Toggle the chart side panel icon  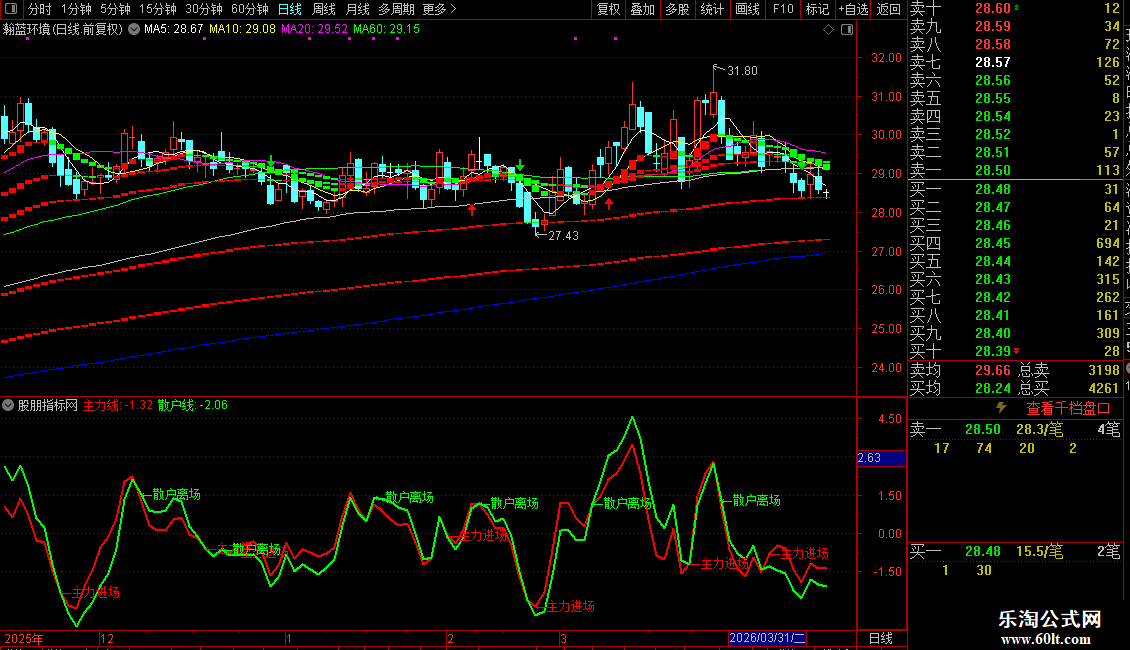(x=847, y=30)
